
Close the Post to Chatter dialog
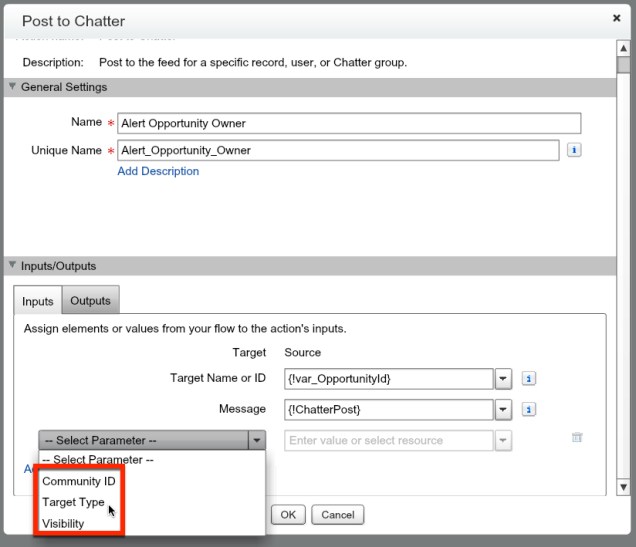pyautogui.click(x=617, y=18)
